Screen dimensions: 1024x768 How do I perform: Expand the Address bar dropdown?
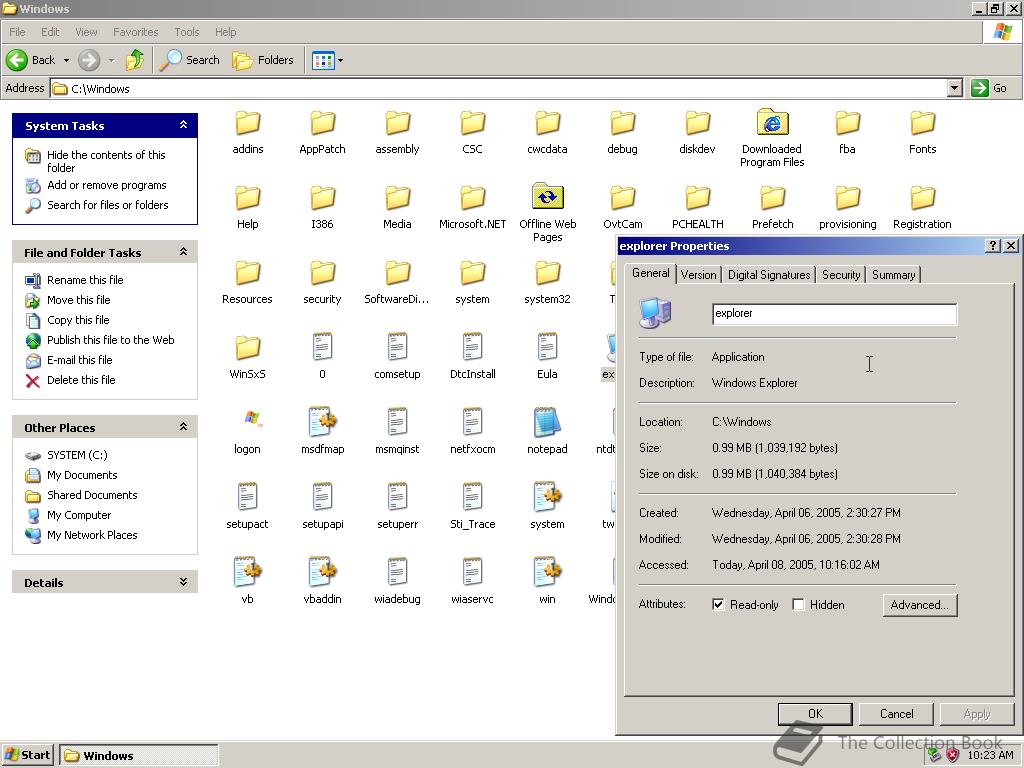[955, 88]
